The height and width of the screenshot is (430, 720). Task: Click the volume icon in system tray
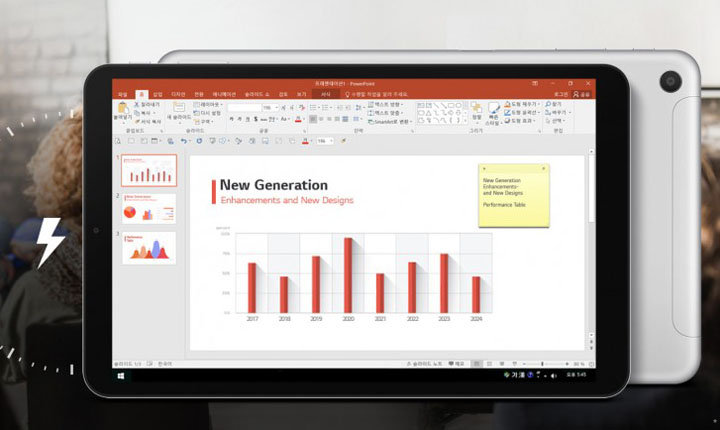[x=553, y=375]
